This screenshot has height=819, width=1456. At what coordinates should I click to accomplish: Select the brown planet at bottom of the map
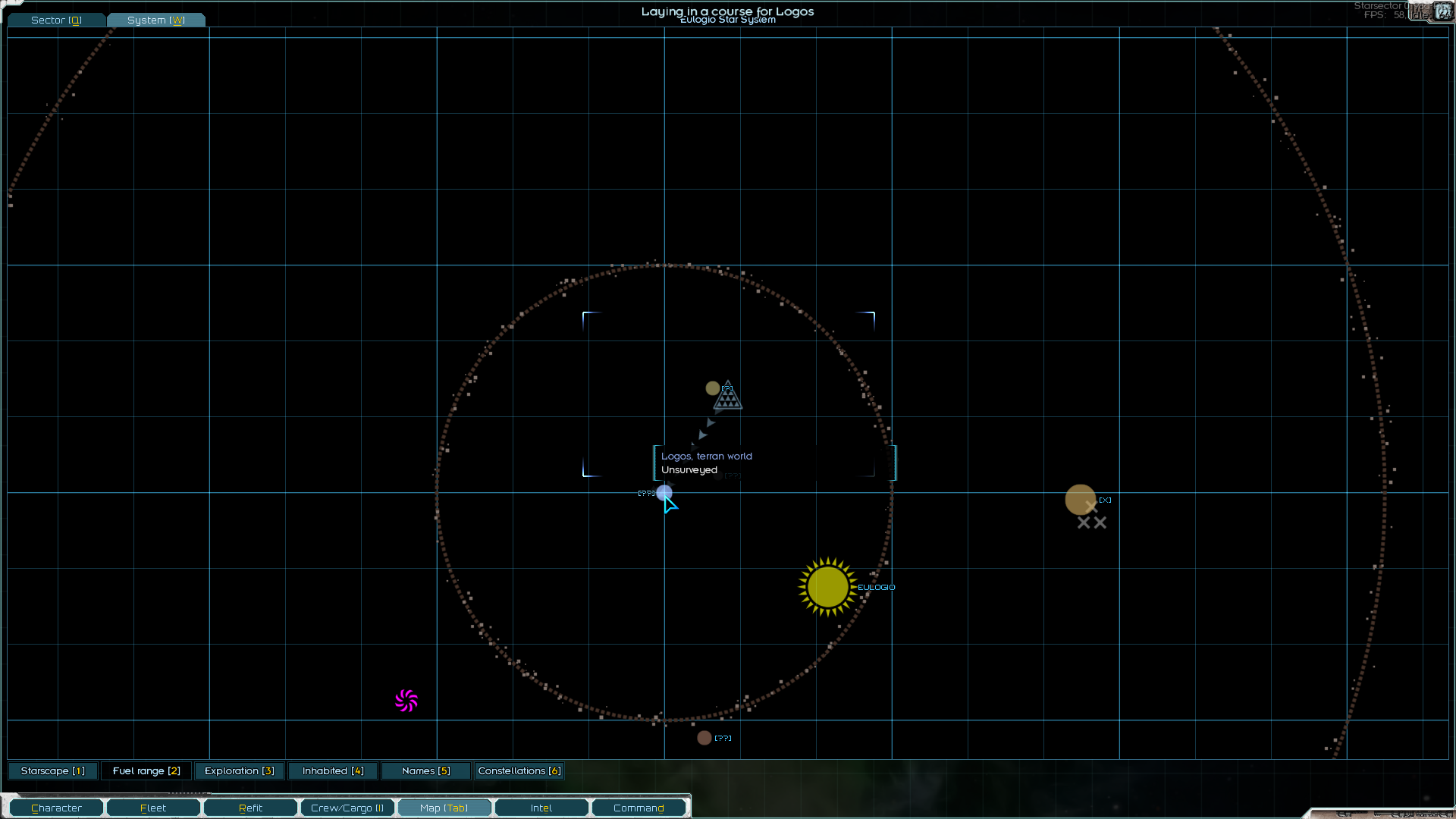[x=704, y=738]
